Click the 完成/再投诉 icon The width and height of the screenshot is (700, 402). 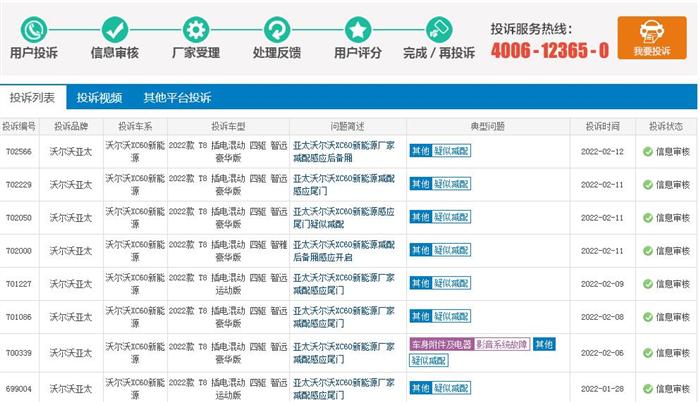[438, 27]
